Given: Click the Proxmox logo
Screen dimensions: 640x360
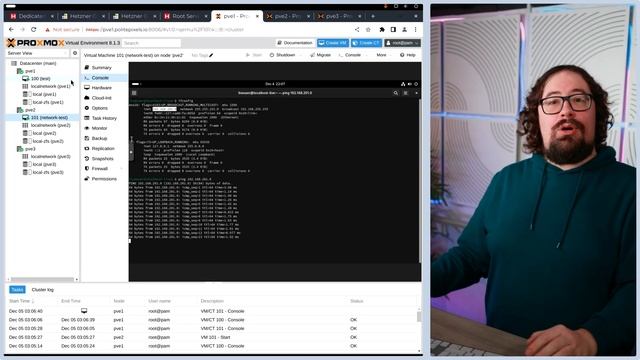Looking at the screenshot, I should pyautogui.click(x=36, y=42).
